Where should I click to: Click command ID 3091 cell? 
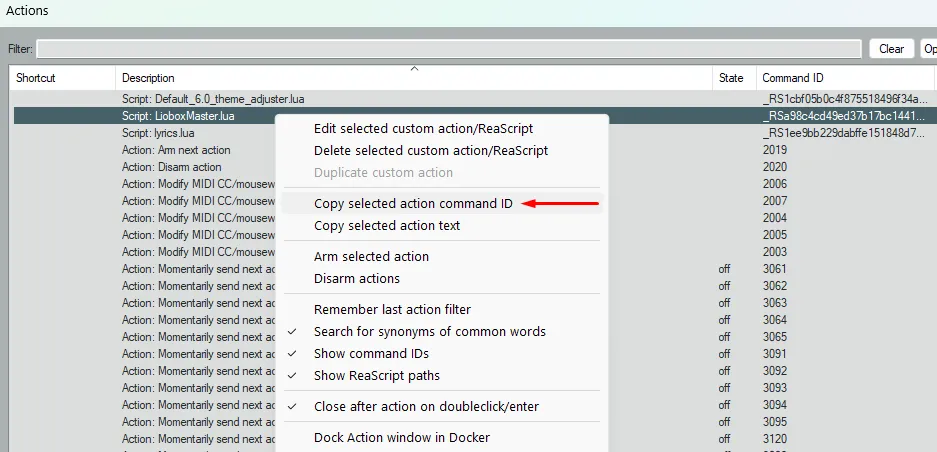774,354
